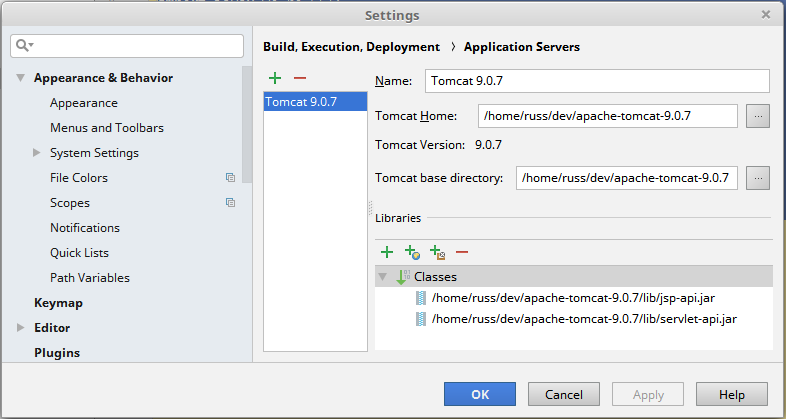
Task: Click the jsp-api.jar file icon
Action: [421, 298]
